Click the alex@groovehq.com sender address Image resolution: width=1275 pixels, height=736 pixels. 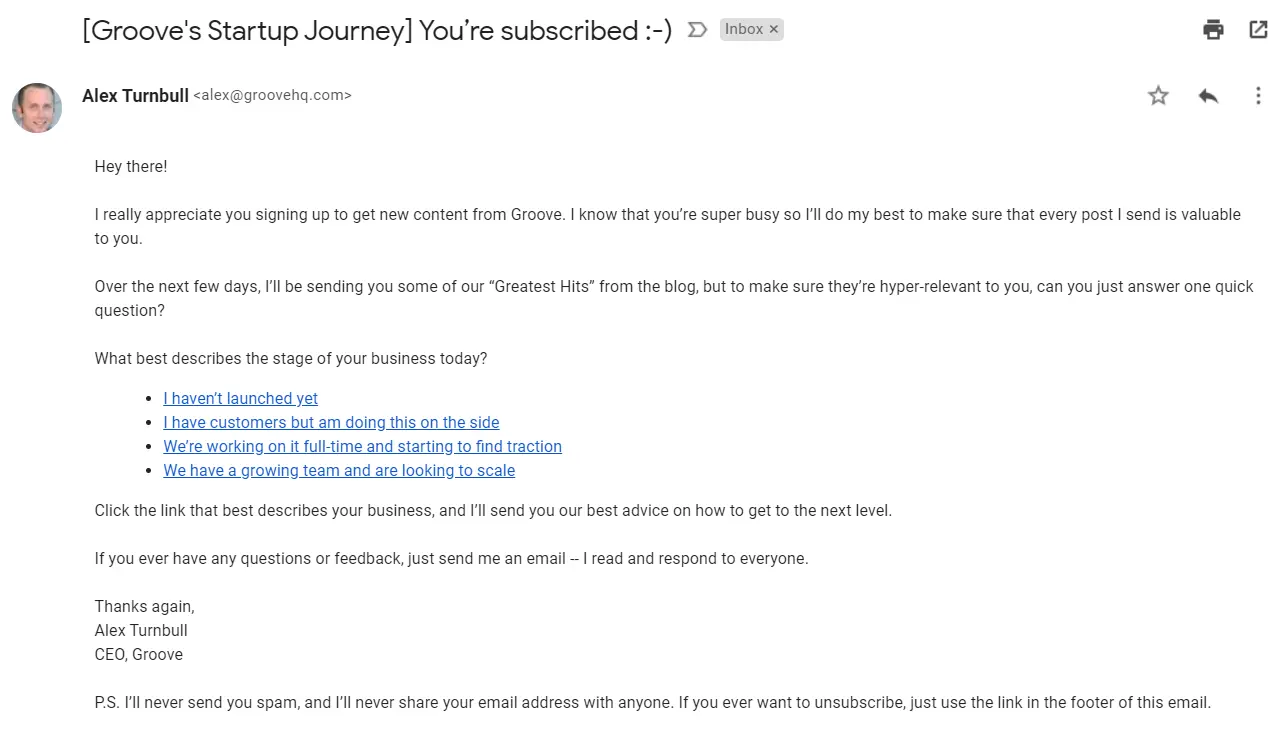[x=272, y=96]
